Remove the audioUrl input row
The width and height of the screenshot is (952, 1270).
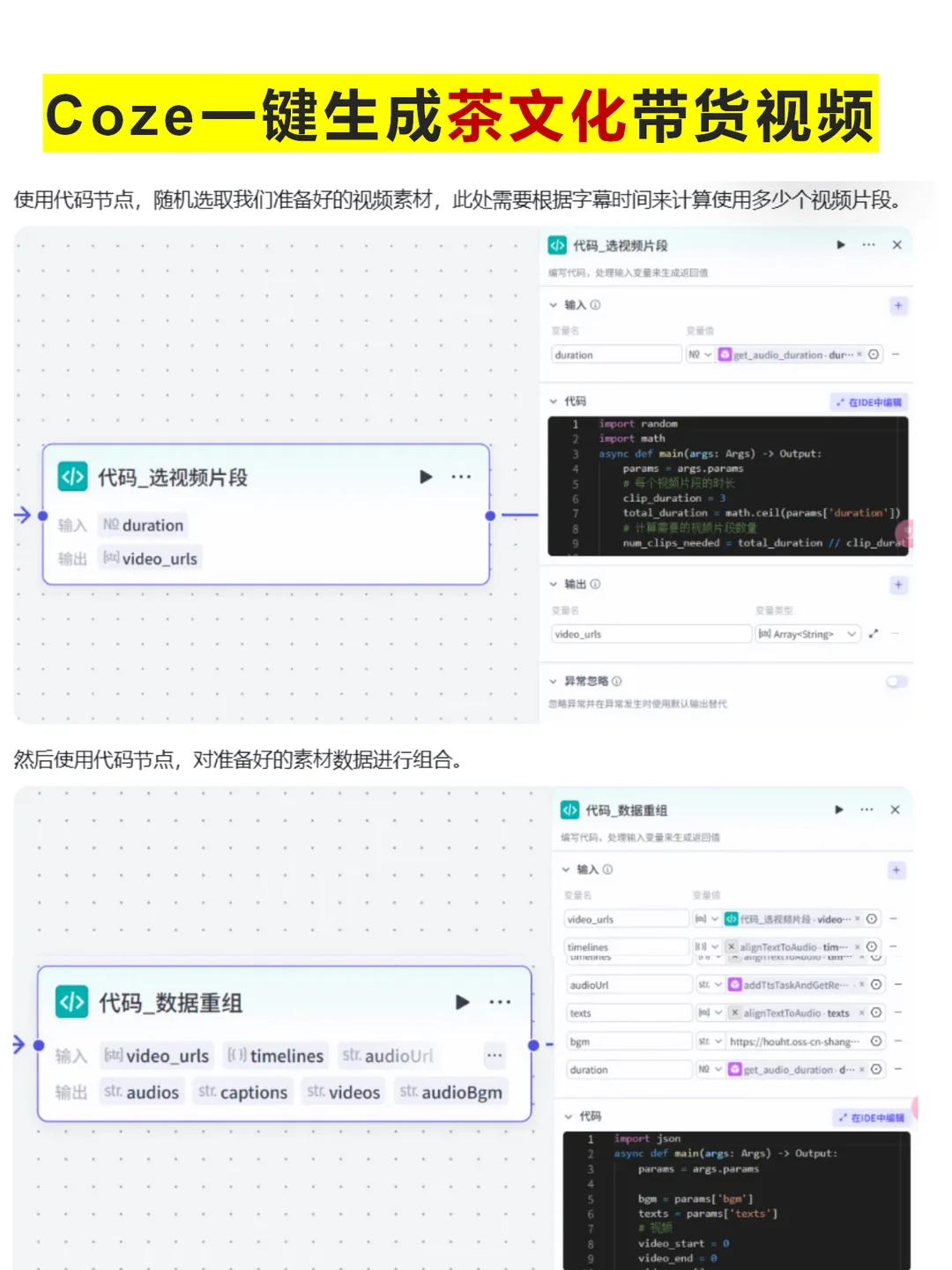point(898,984)
